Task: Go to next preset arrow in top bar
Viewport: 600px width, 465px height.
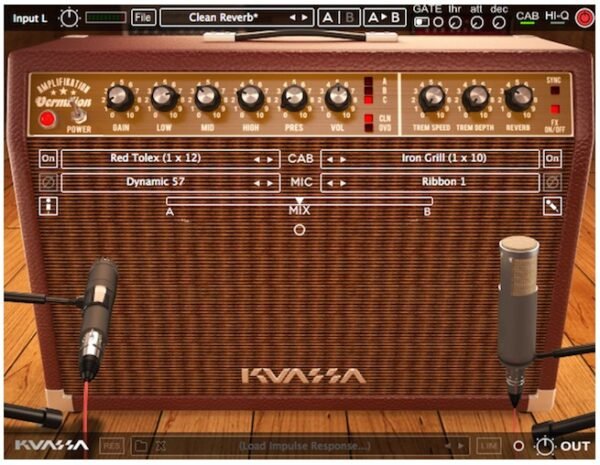Action: tap(304, 18)
